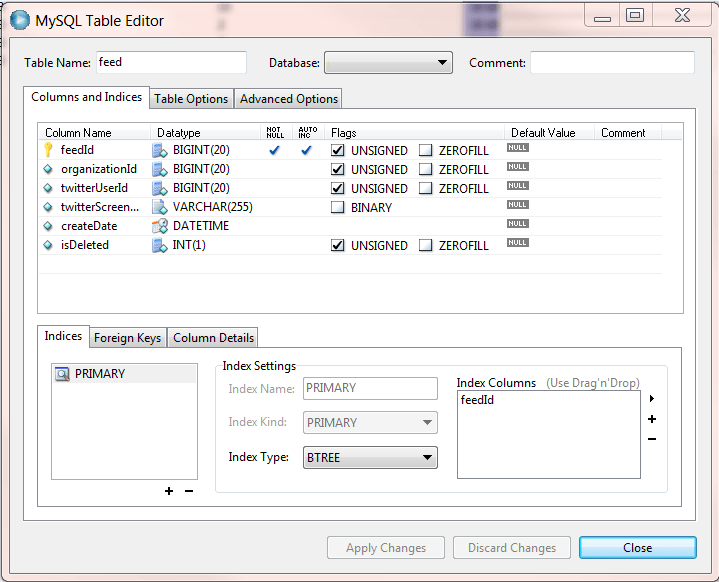Uncheck UNSIGNED for isDeleted
The width and height of the screenshot is (719, 582).
(x=337, y=245)
